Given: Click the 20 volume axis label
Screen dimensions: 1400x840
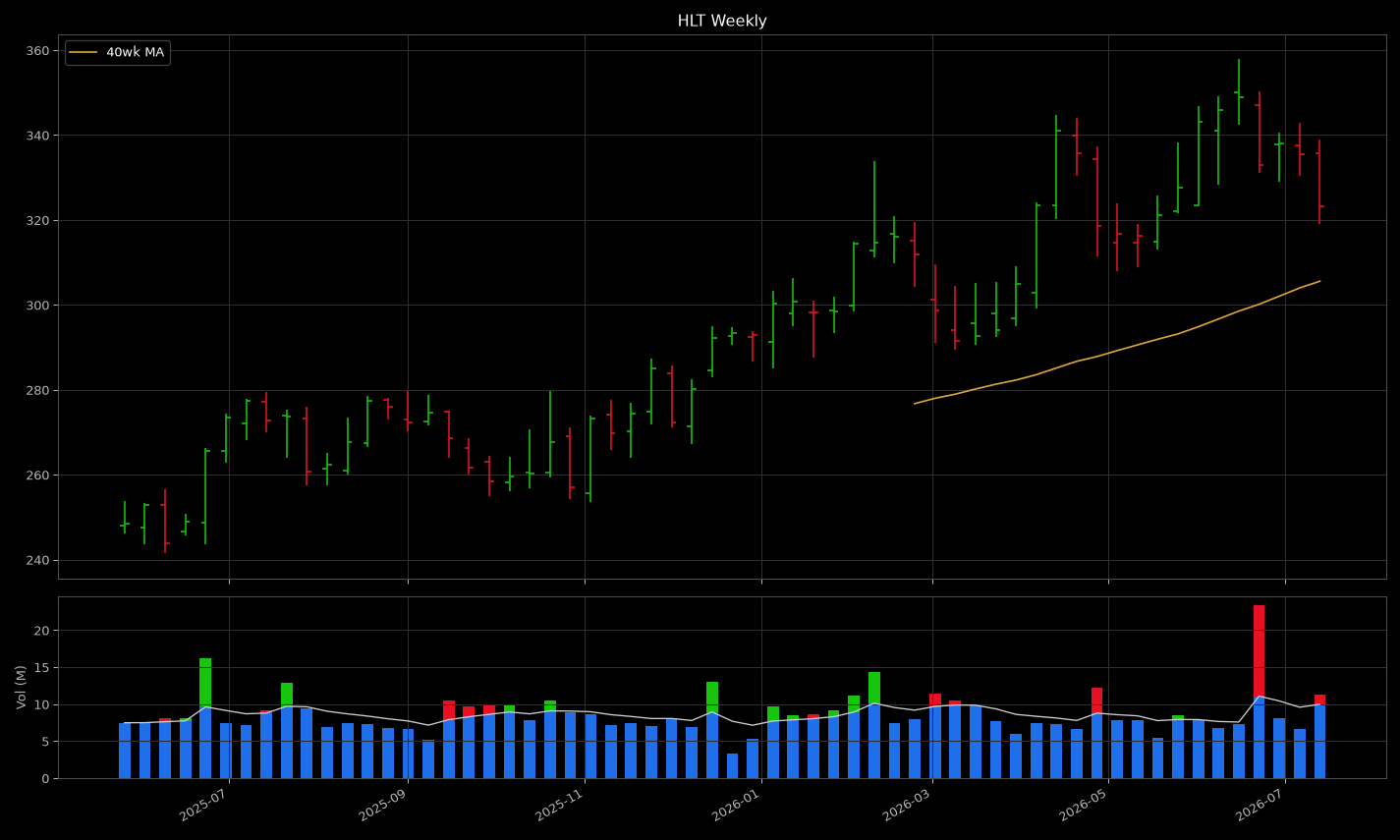Looking at the screenshot, I should (42, 631).
